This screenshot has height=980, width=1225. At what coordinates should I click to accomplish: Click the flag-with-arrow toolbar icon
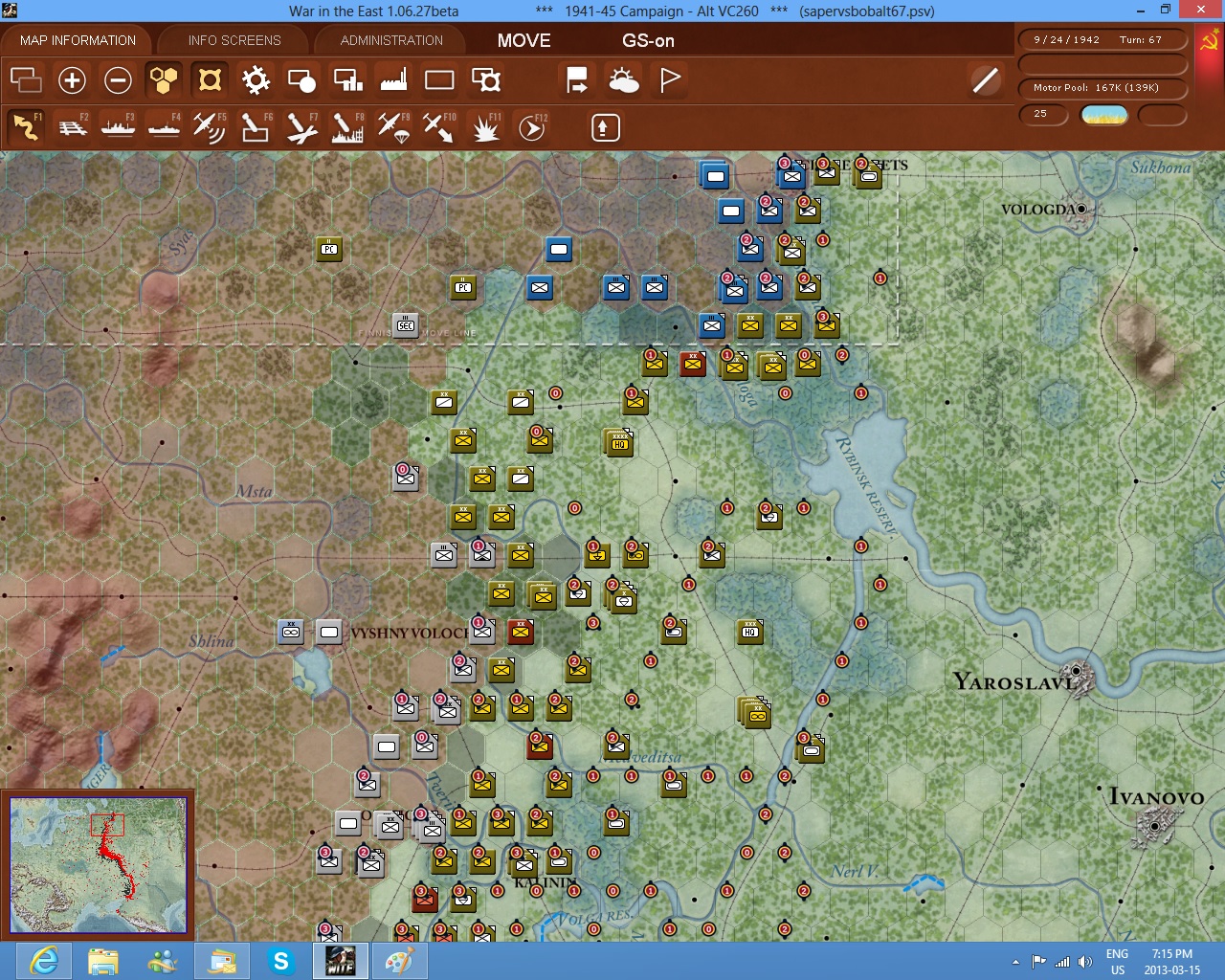click(577, 79)
